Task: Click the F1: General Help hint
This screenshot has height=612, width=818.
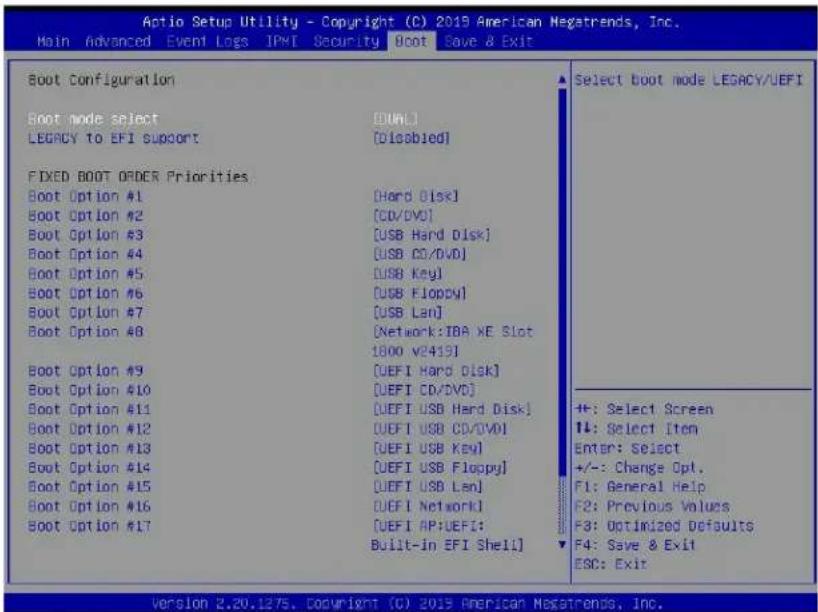Action: click(x=640, y=487)
